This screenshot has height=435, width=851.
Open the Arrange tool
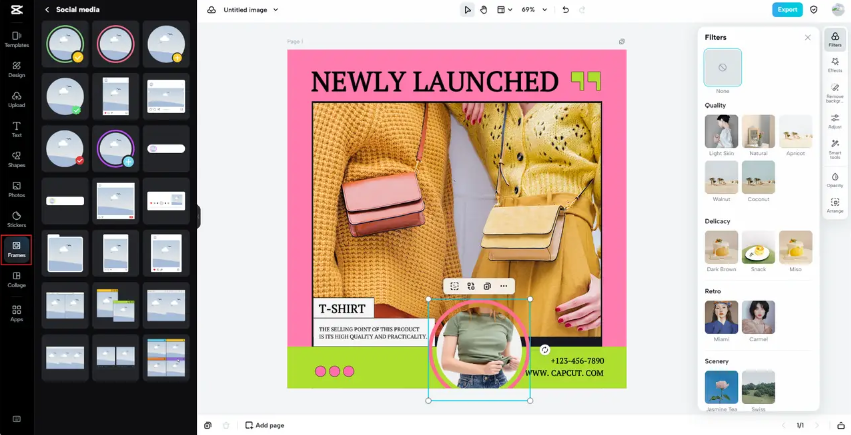pyautogui.click(x=835, y=206)
